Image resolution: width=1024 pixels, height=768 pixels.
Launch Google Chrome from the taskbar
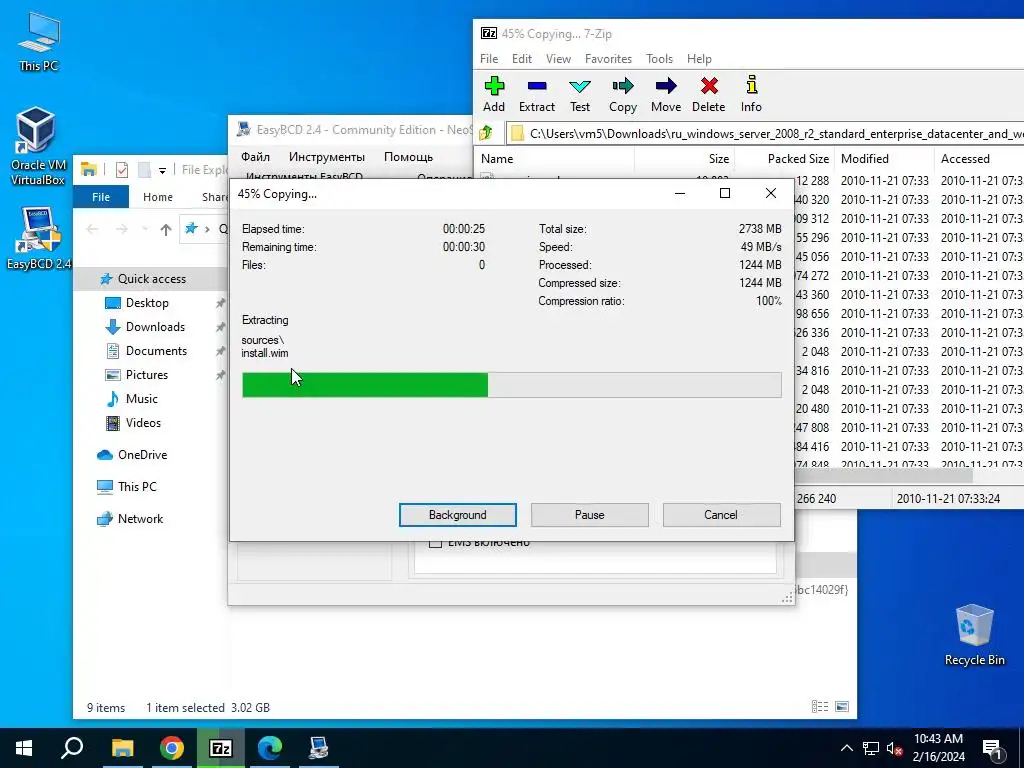click(x=172, y=748)
